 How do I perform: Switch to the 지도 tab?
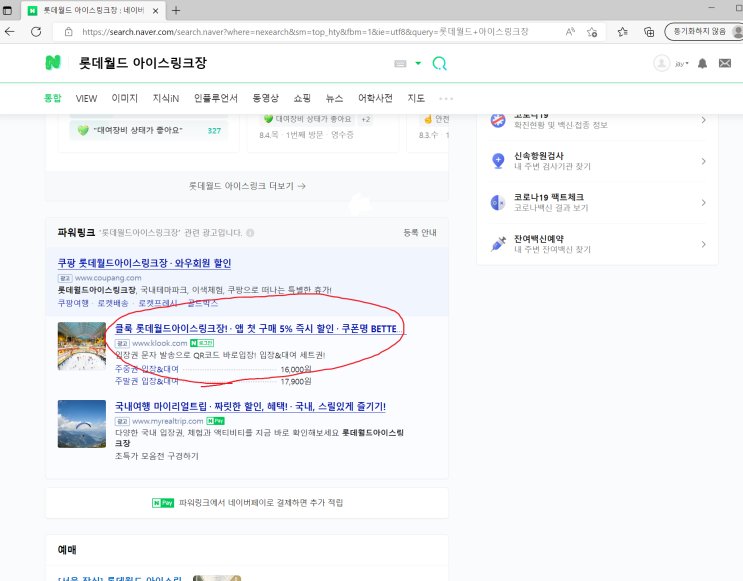point(416,98)
